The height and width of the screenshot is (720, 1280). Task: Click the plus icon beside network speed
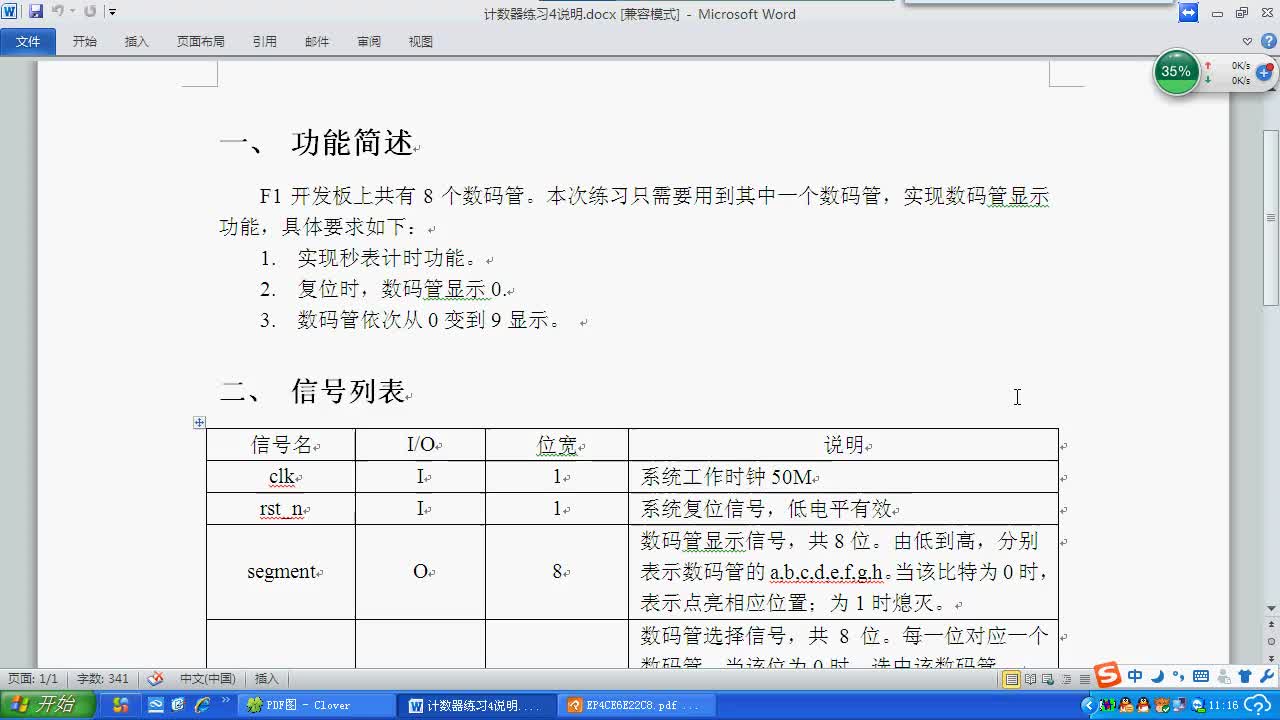pos(1265,73)
